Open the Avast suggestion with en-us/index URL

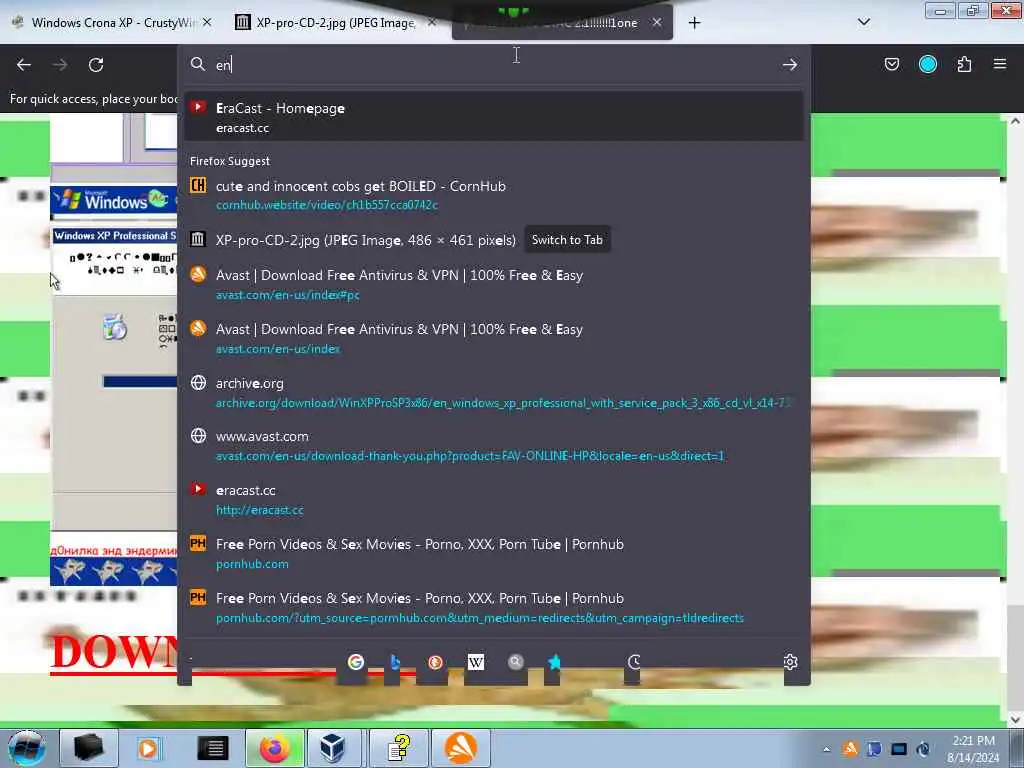click(494, 338)
